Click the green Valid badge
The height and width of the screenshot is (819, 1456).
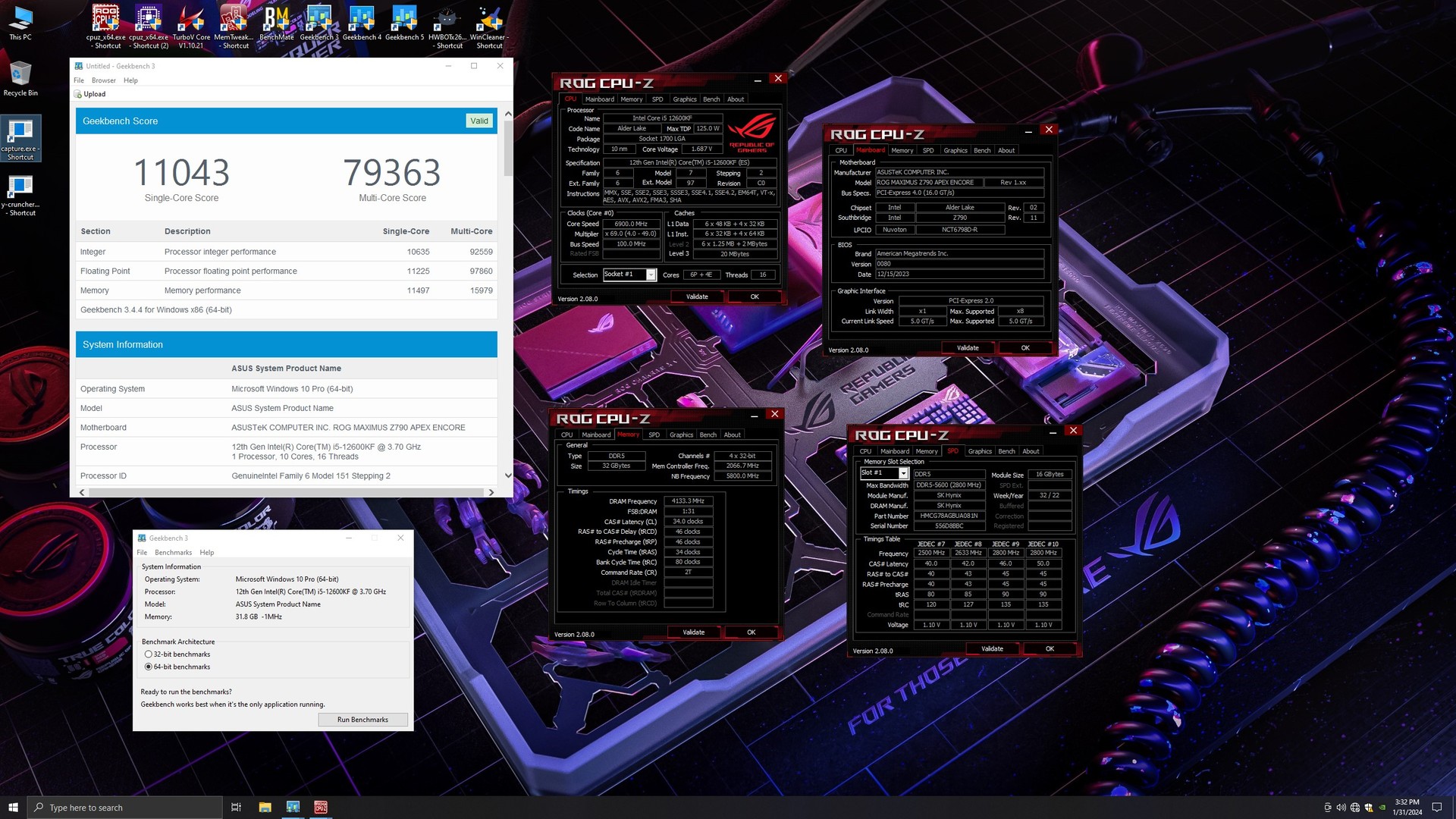479,121
